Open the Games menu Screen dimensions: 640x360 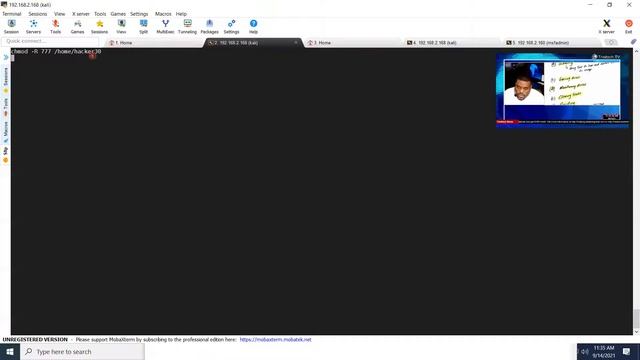tap(118, 14)
